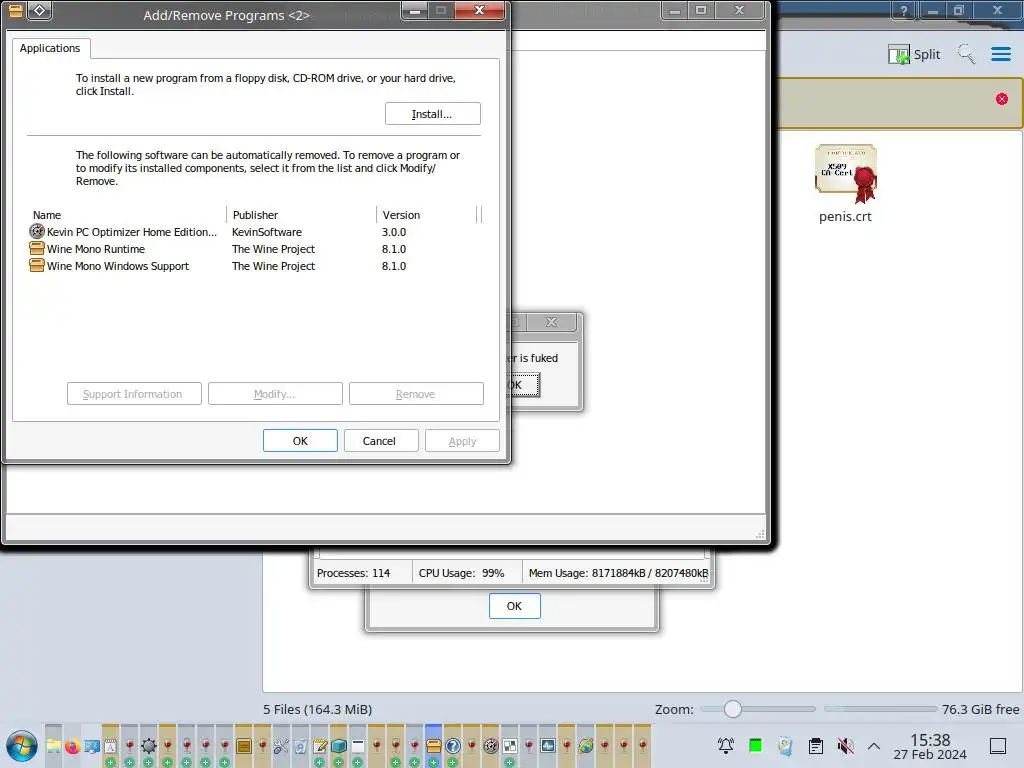Select the Applications tab
The height and width of the screenshot is (768, 1024).
pyautogui.click(x=50, y=48)
